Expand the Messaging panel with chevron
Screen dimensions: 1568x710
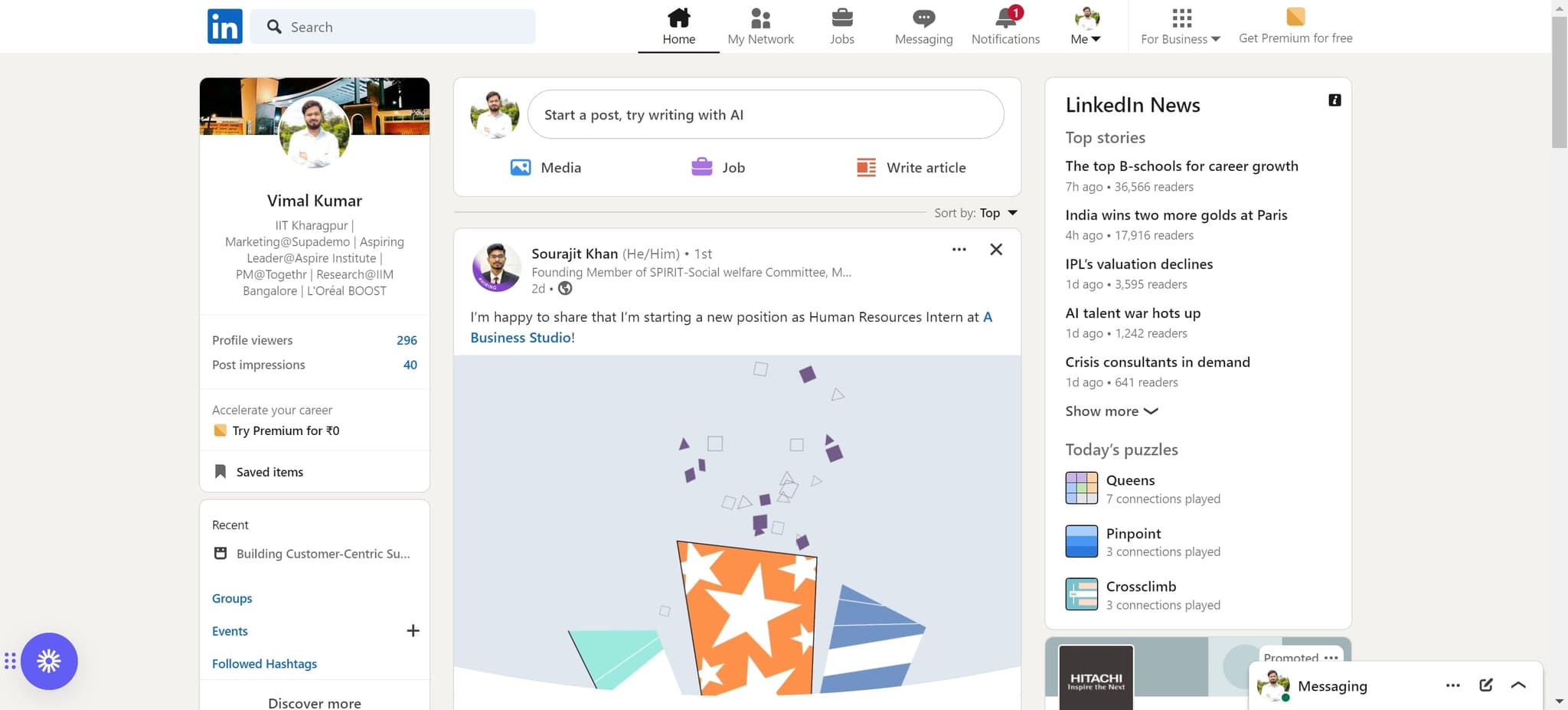pos(1518,685)
